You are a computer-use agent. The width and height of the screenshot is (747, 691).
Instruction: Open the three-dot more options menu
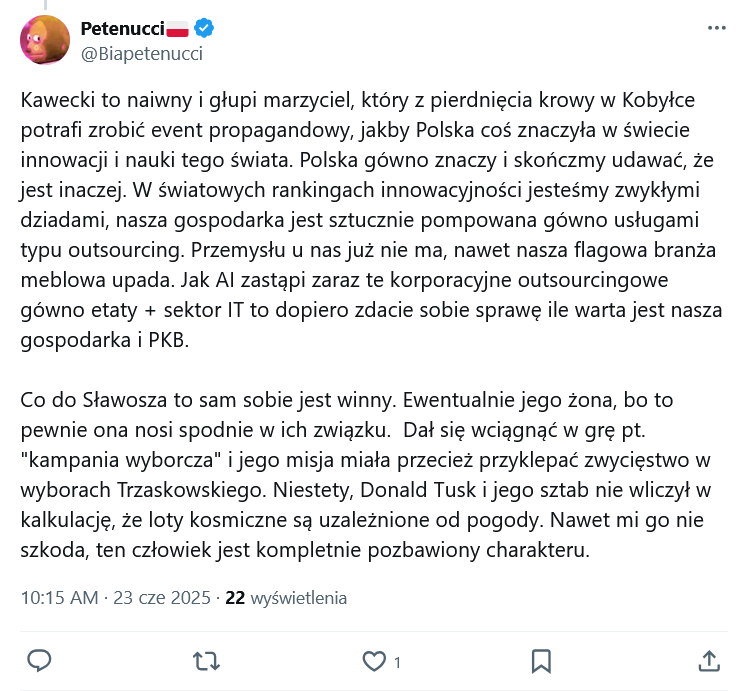click(x=717, y=29)
